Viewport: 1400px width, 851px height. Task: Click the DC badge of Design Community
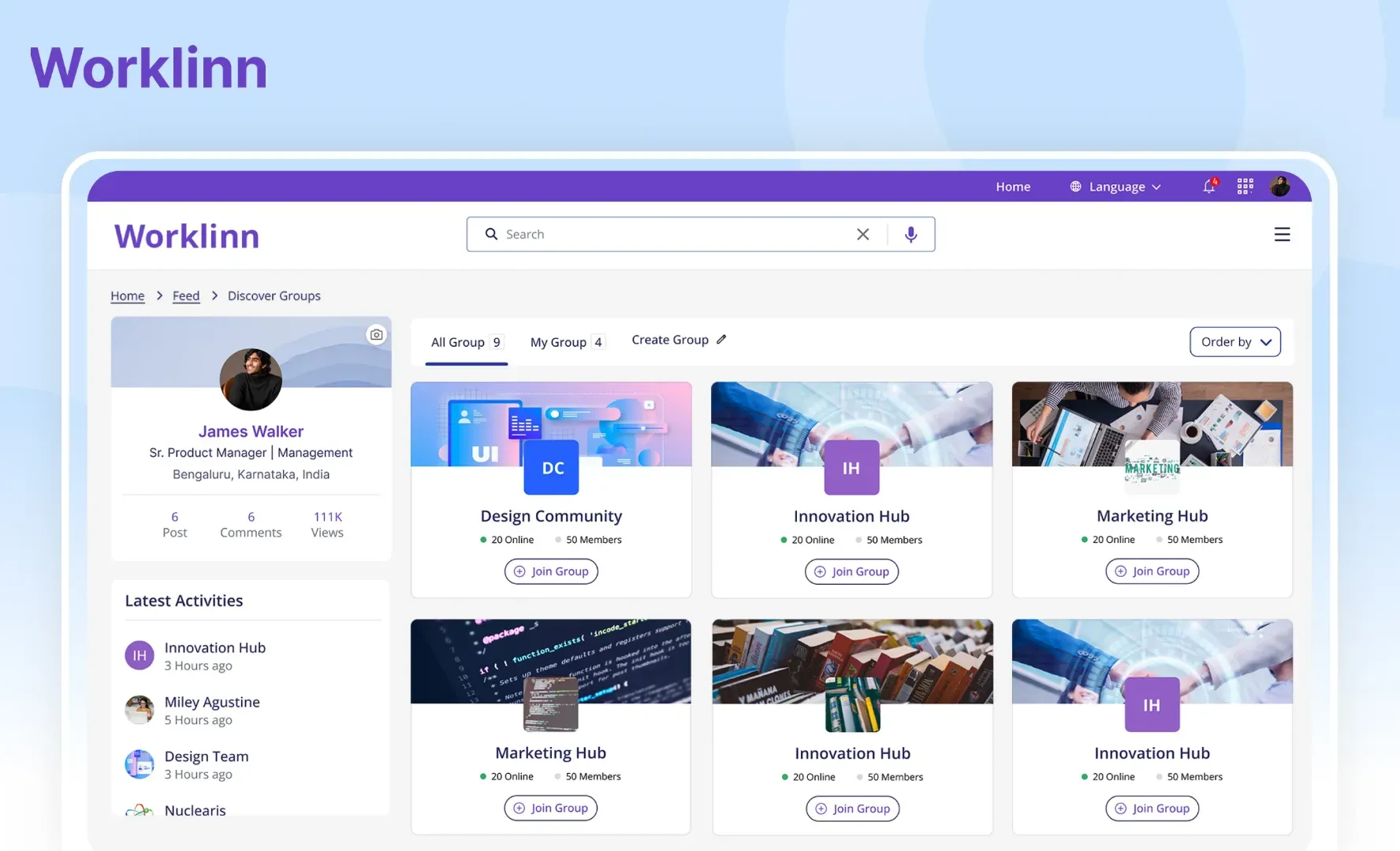(x=552, y=468)
